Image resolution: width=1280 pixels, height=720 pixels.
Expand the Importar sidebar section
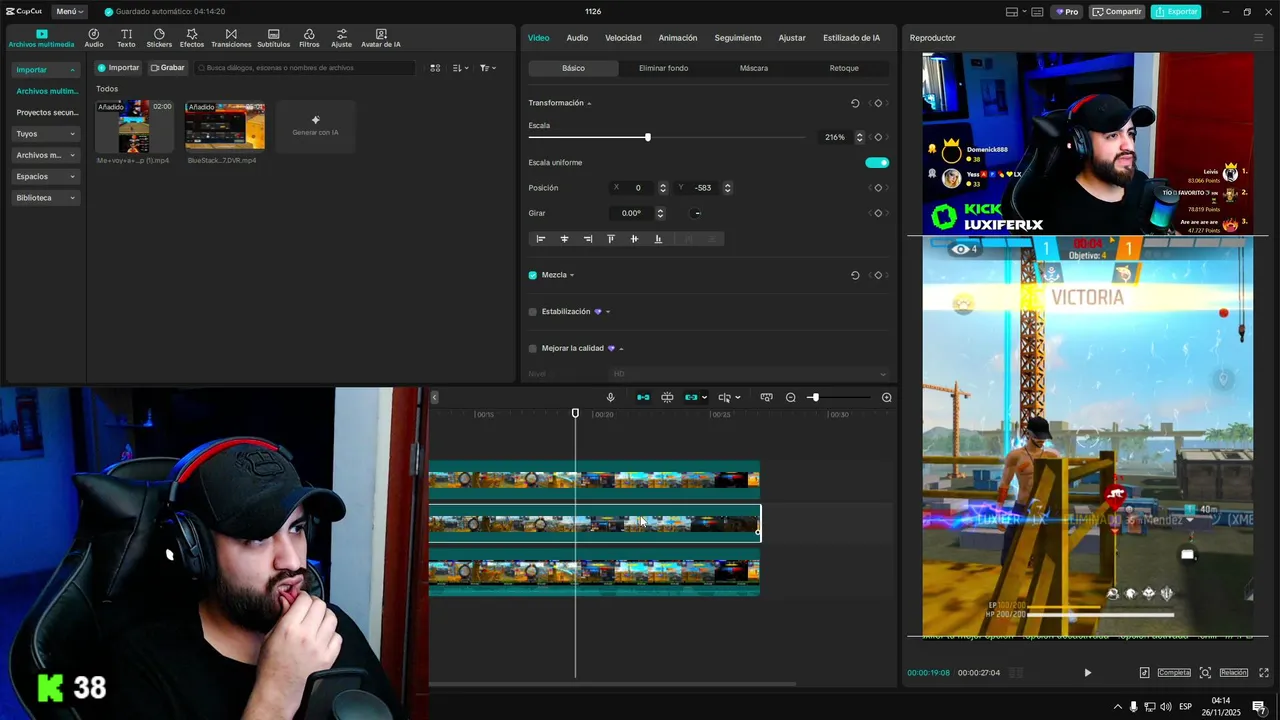46,70
